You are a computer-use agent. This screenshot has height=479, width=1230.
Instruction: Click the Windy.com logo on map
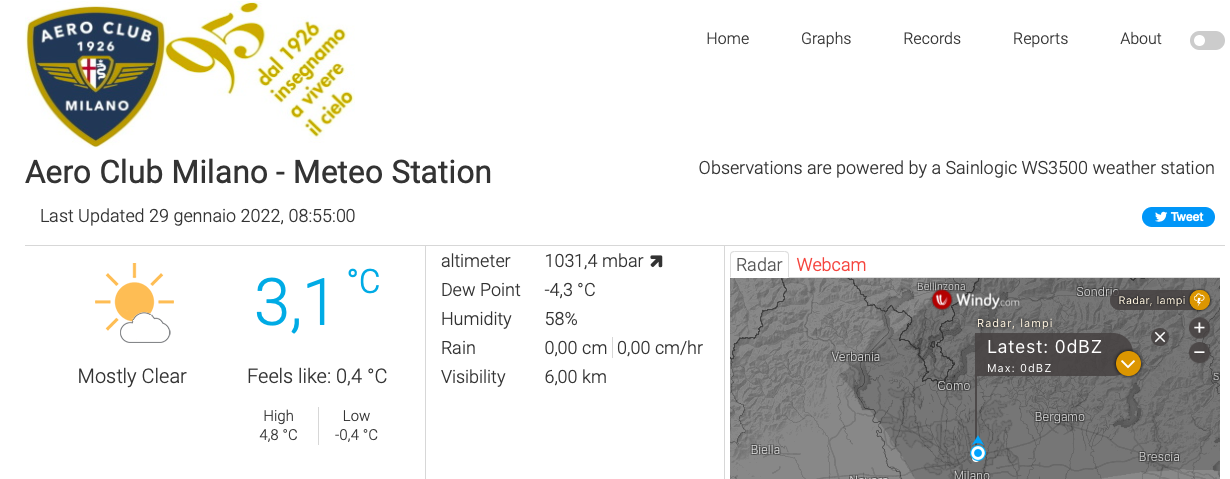pyautogui.click(x=976, y=300)
